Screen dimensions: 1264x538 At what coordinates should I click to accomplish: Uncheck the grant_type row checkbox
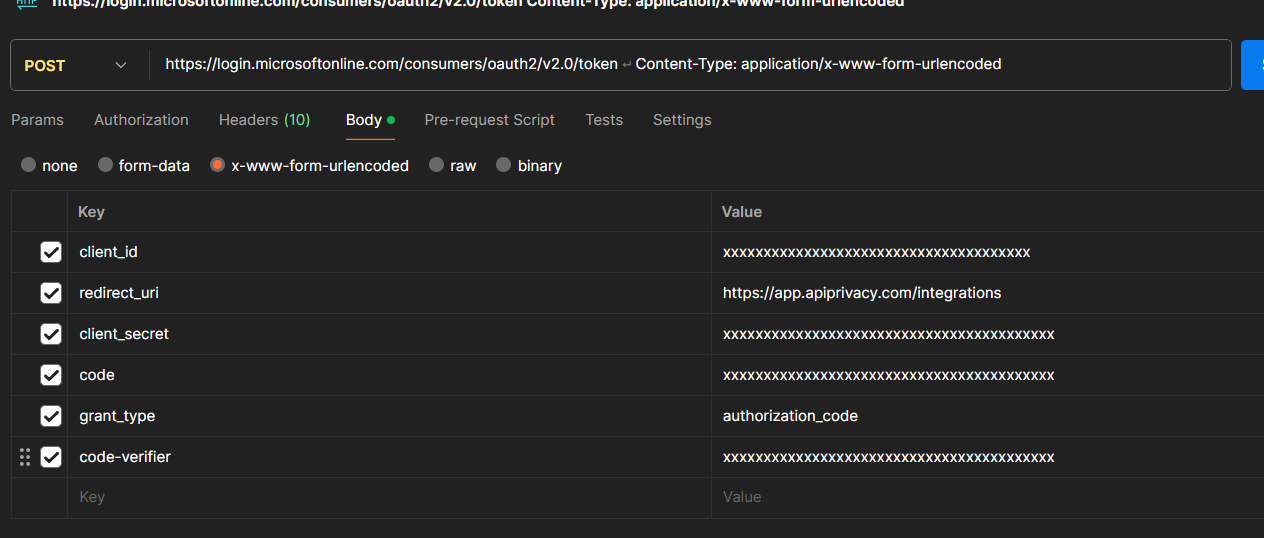pyautogui.click(x=51, y=416)
